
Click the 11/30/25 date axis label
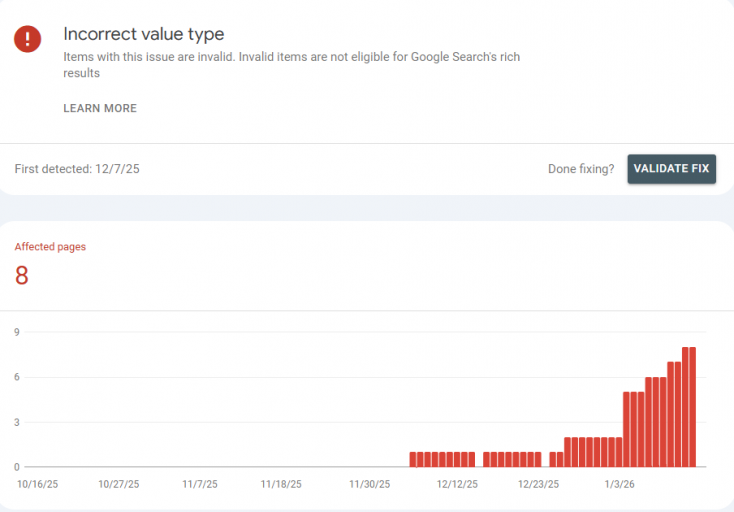pyautogui.click(x=369, y=484)
